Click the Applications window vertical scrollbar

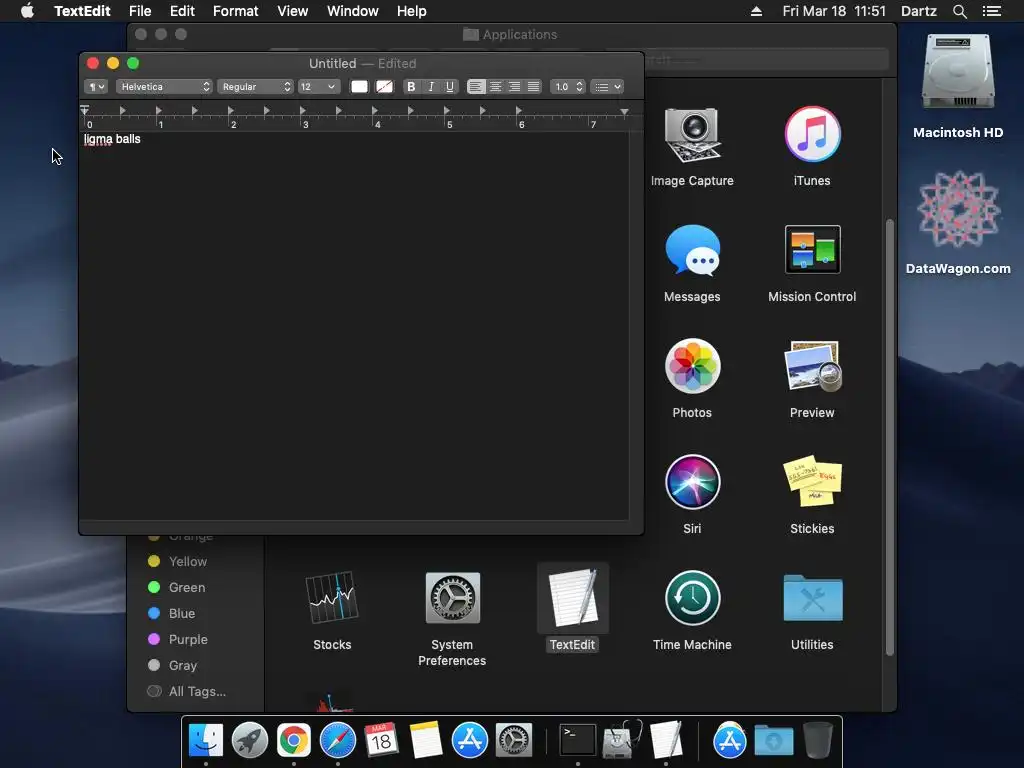point(889,438)
